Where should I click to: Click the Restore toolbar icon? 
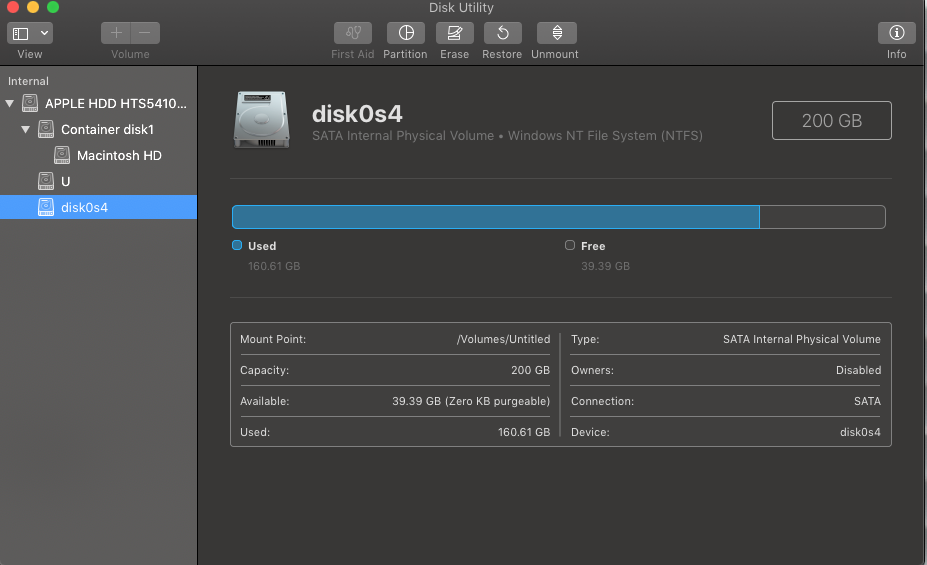(x=503, y=33)
